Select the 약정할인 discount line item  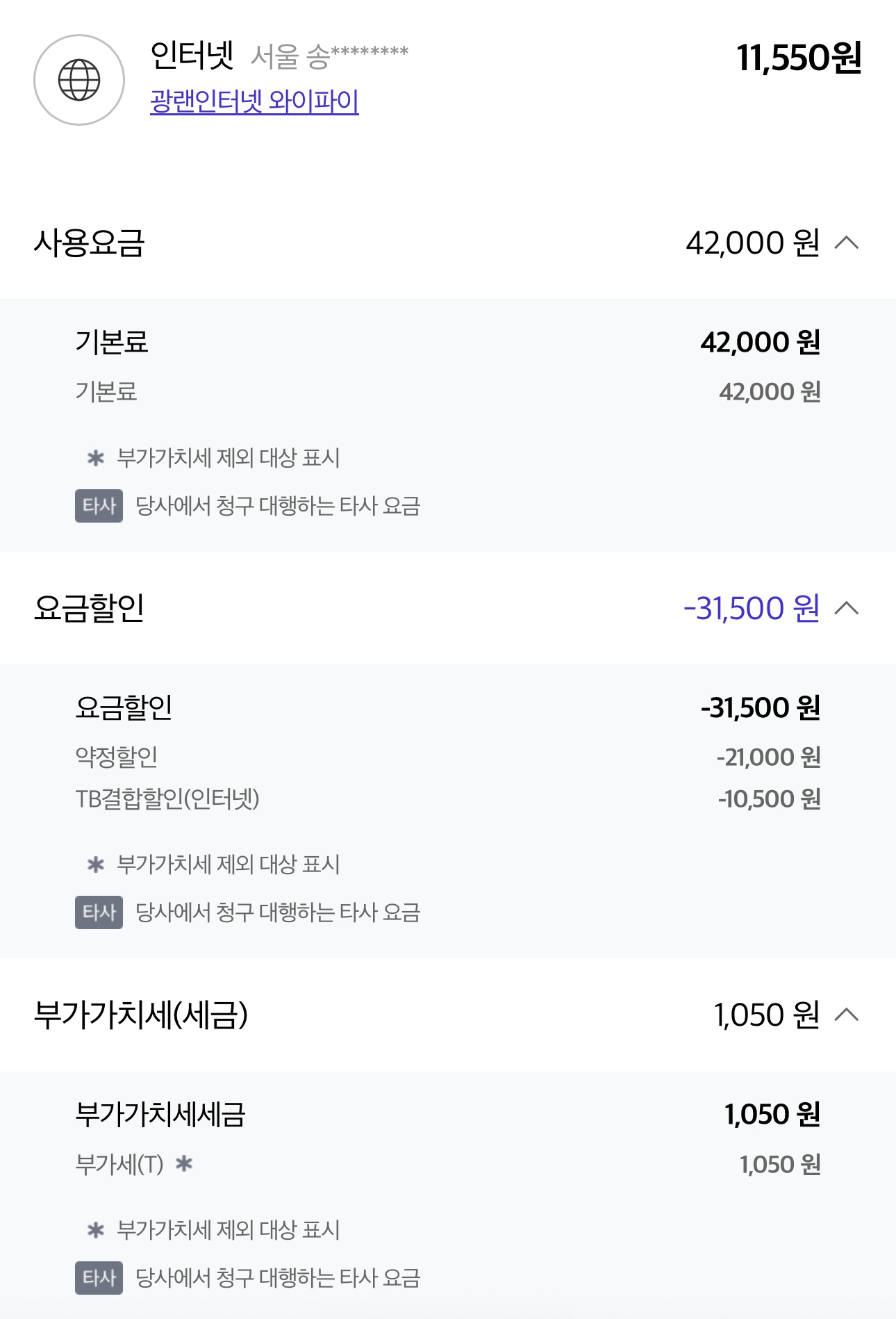[117, 757]
